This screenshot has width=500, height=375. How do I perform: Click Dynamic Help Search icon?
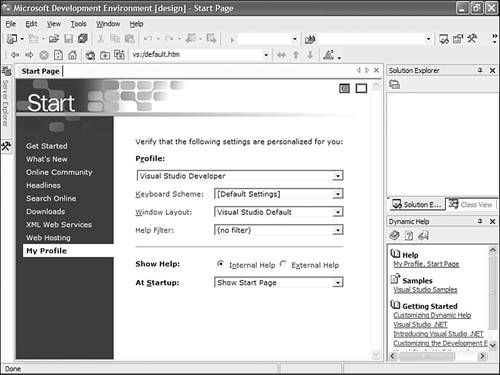click(x=423, y=236)
